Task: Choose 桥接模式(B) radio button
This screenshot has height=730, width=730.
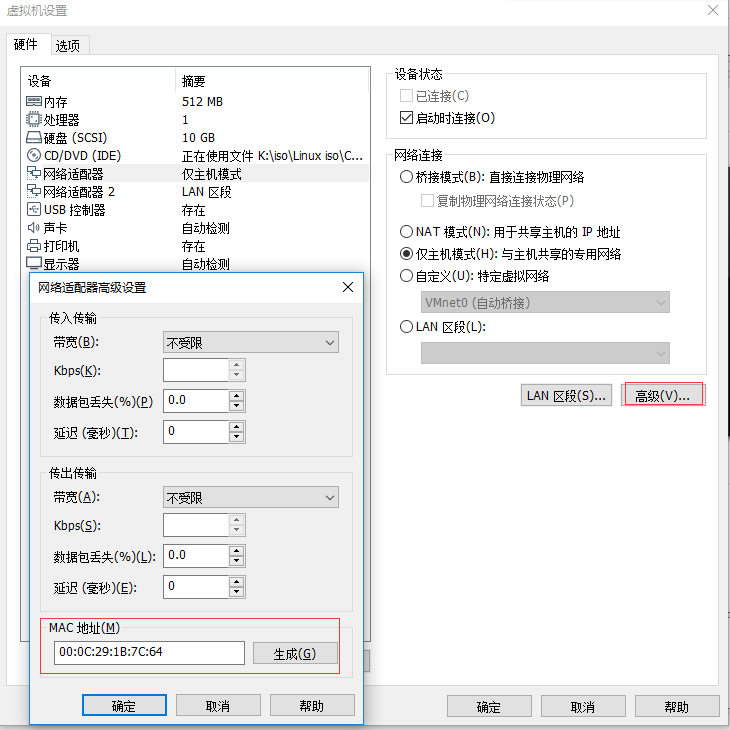Action: tap(406, 177)
